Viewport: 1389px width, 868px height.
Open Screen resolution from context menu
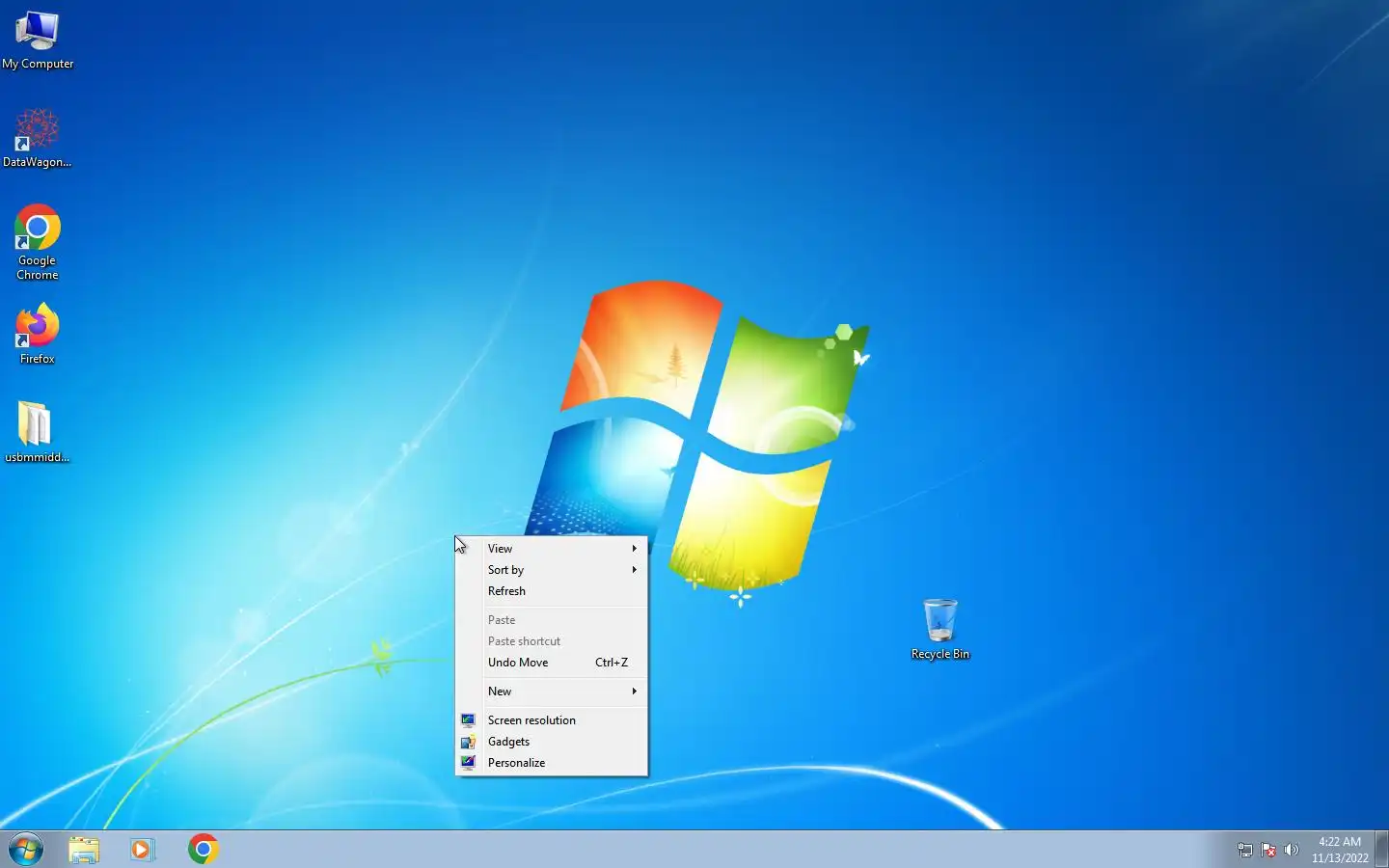(x=551, y=720)
